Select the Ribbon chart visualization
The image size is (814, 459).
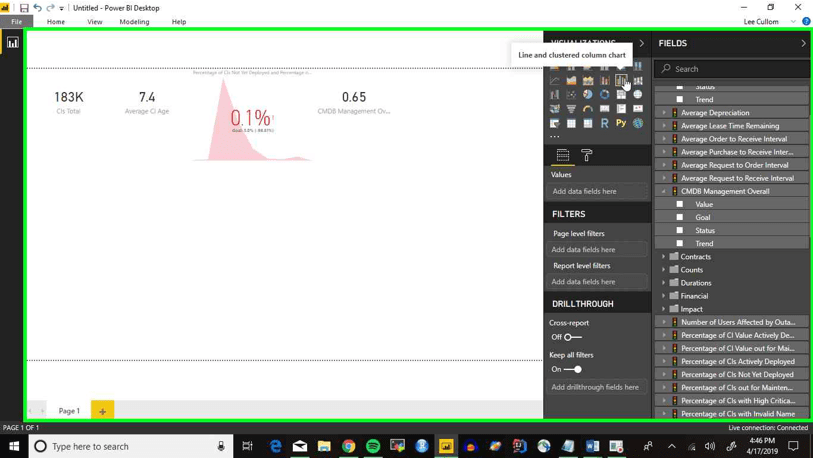pyautogui.click(x=638, y=80)
